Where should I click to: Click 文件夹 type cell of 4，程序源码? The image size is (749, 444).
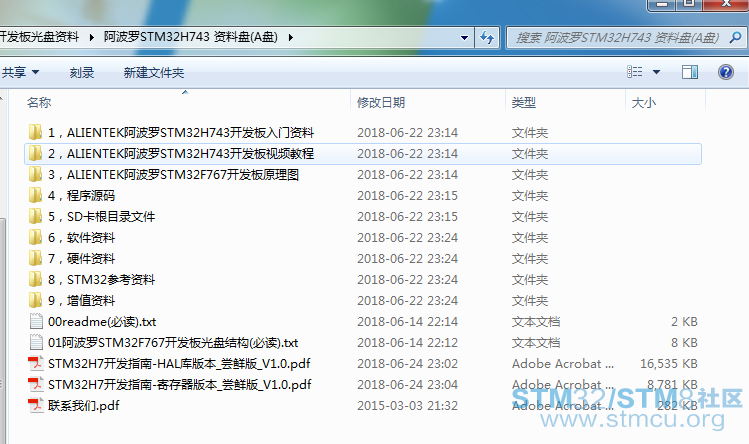click(x=530, y=195)
